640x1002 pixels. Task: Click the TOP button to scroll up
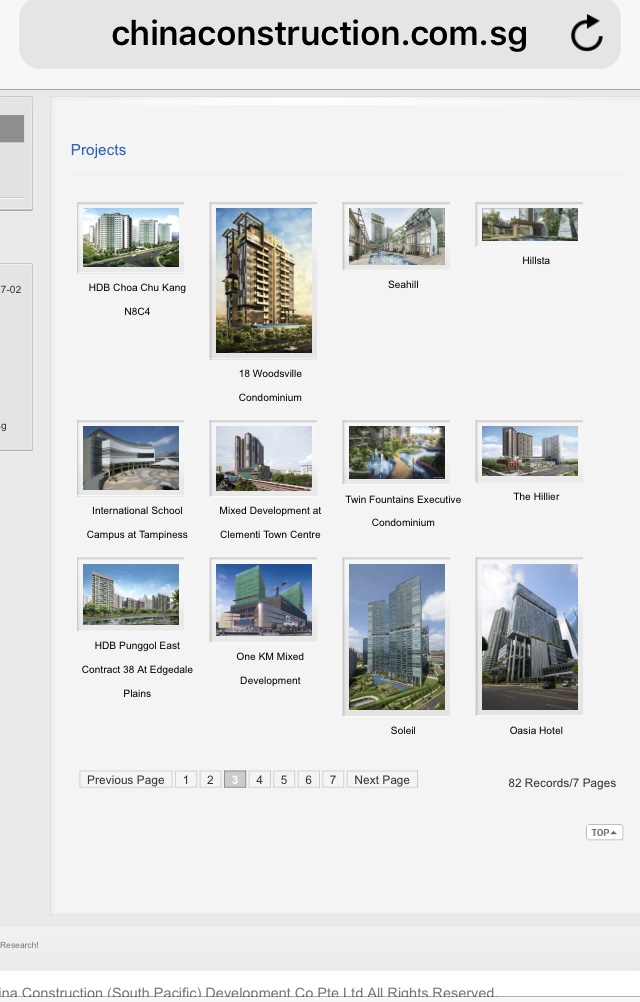(x=604, y=832)
